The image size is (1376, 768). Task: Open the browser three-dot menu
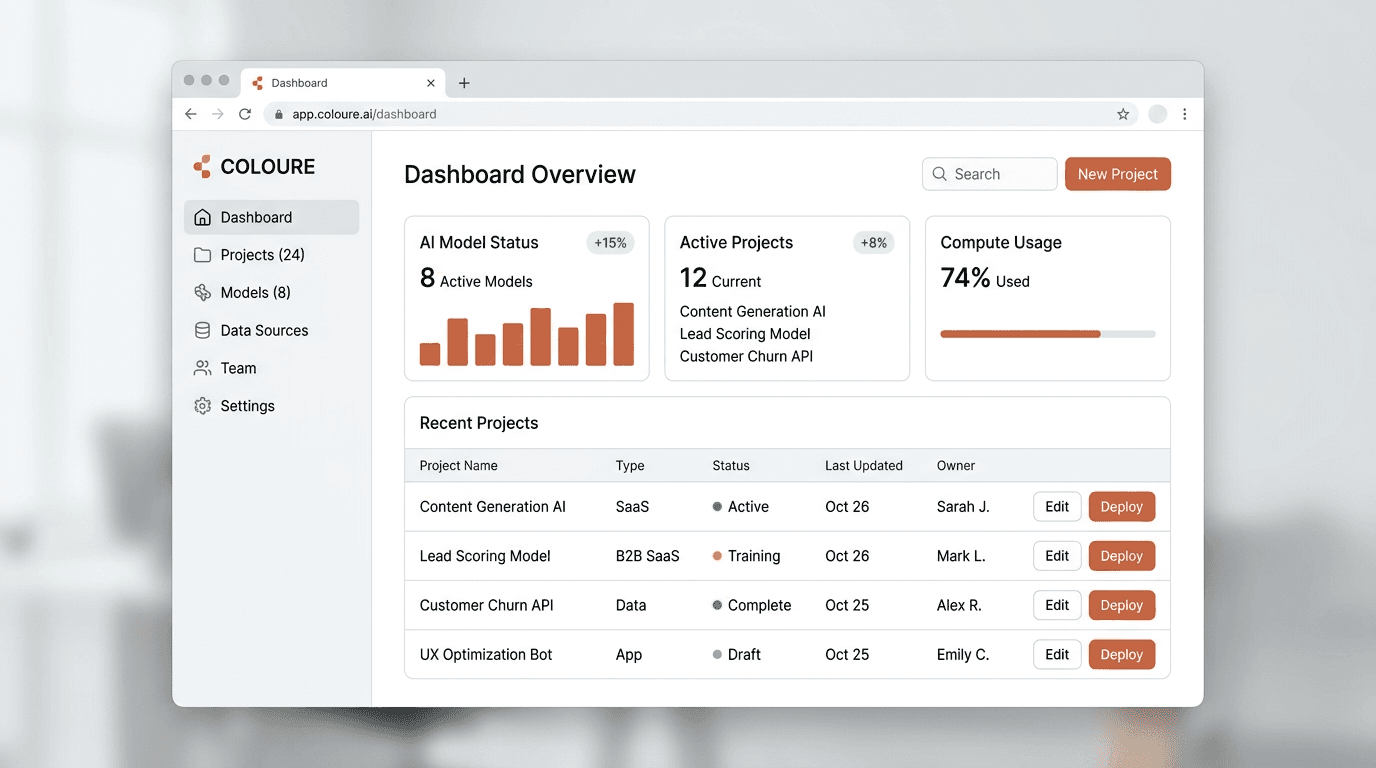1185,114
